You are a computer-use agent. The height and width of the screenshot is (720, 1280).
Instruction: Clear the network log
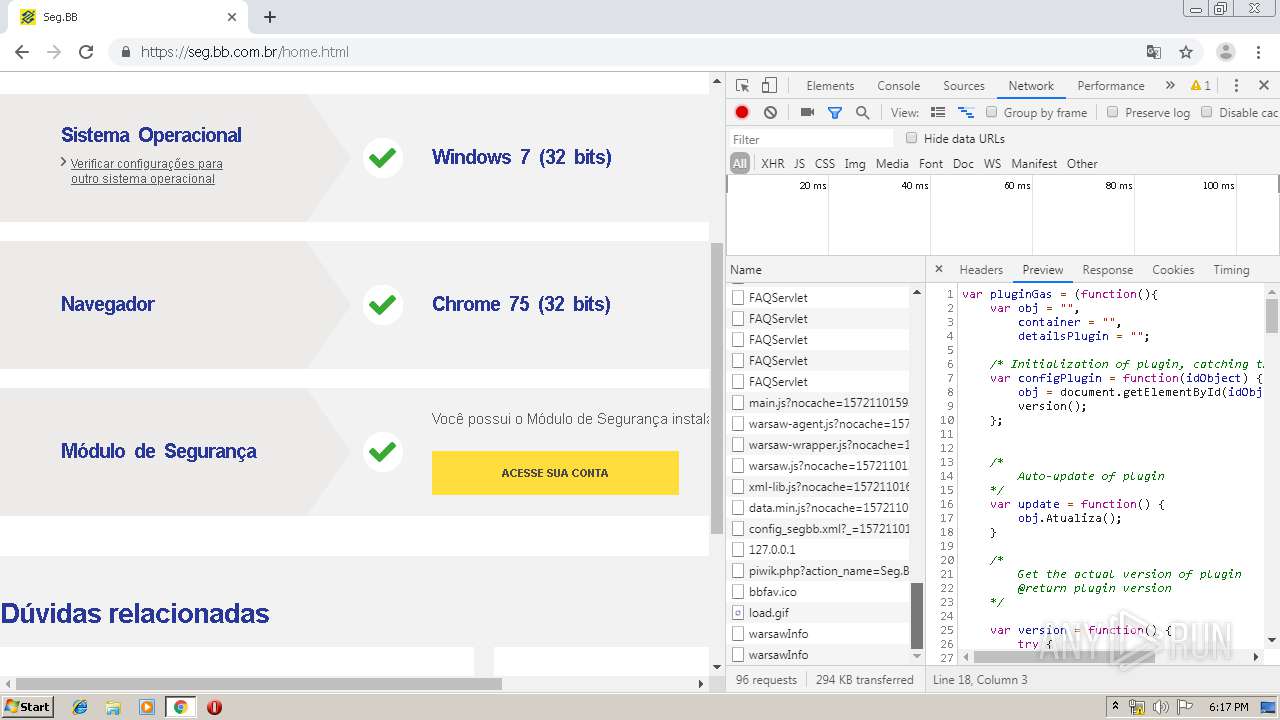[x=770, y=113]
